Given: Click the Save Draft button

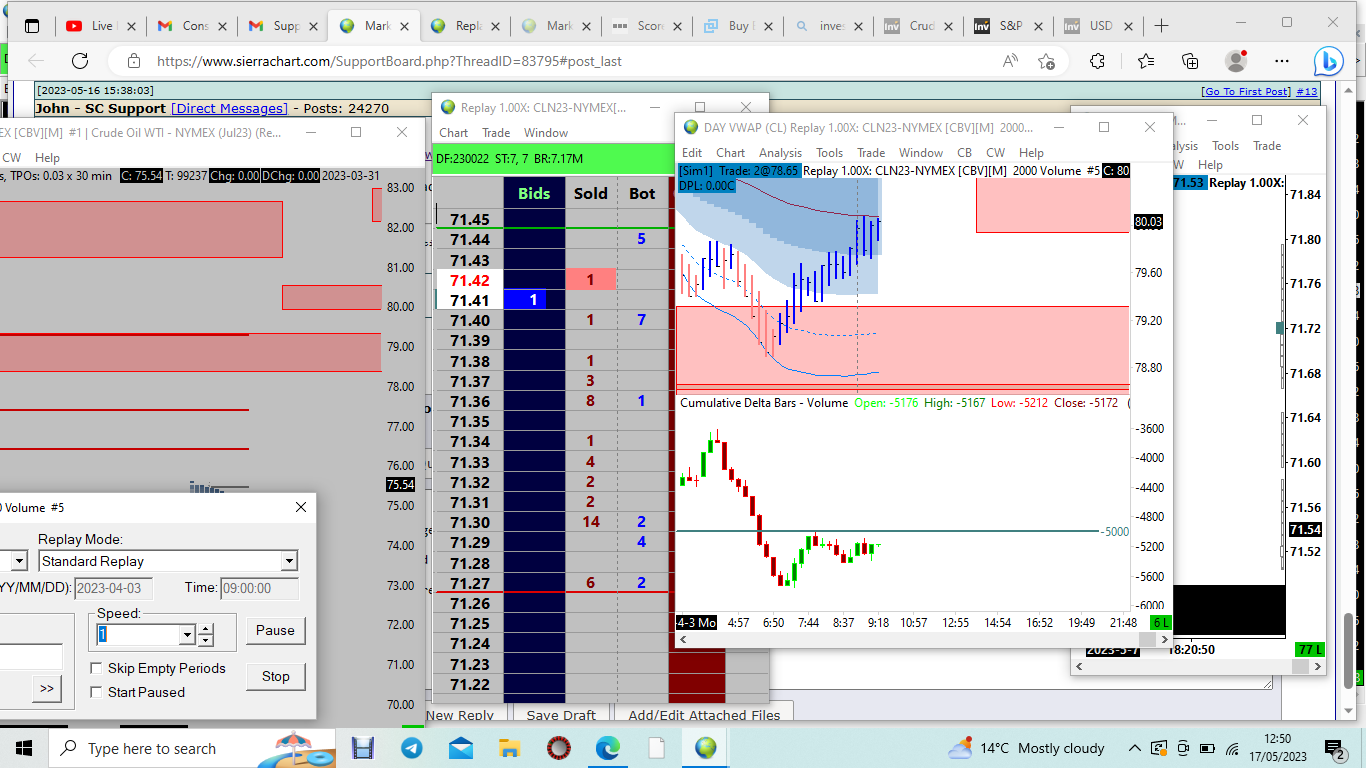Looking at the screenshot, I should pos(560,715).
